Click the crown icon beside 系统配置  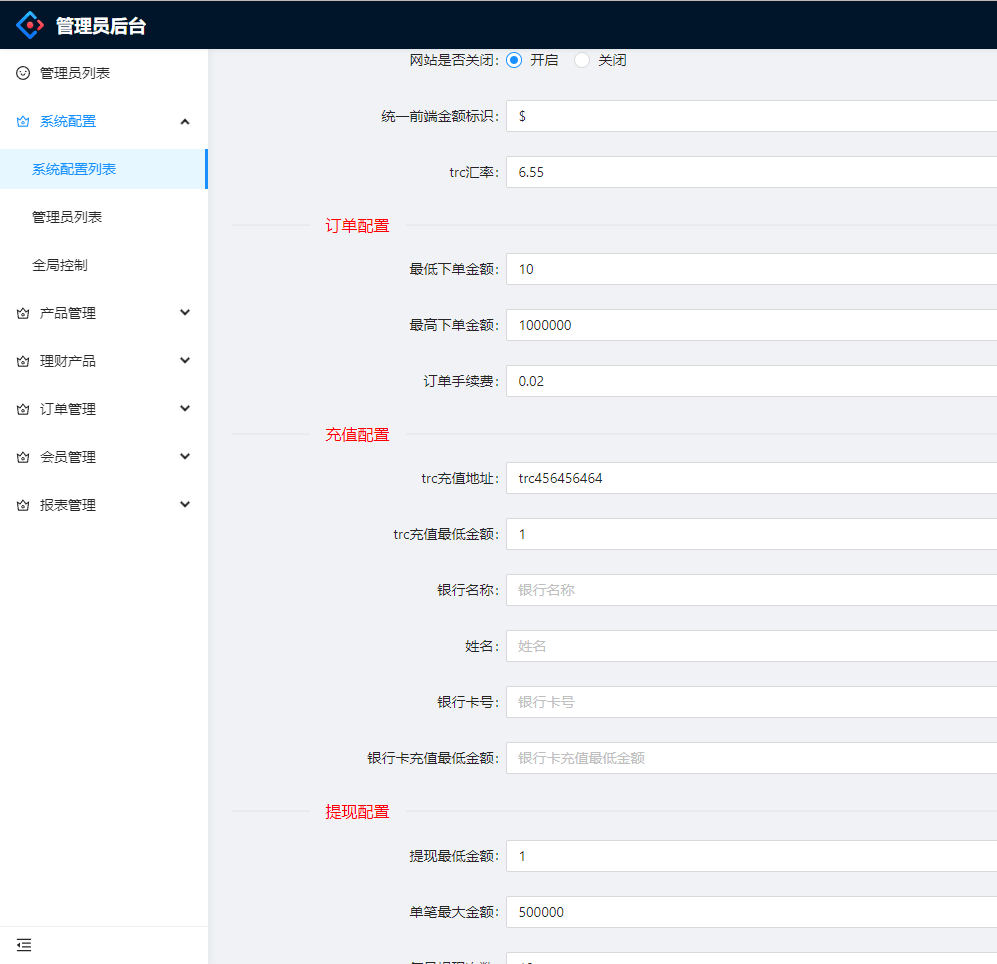[23, 122]
